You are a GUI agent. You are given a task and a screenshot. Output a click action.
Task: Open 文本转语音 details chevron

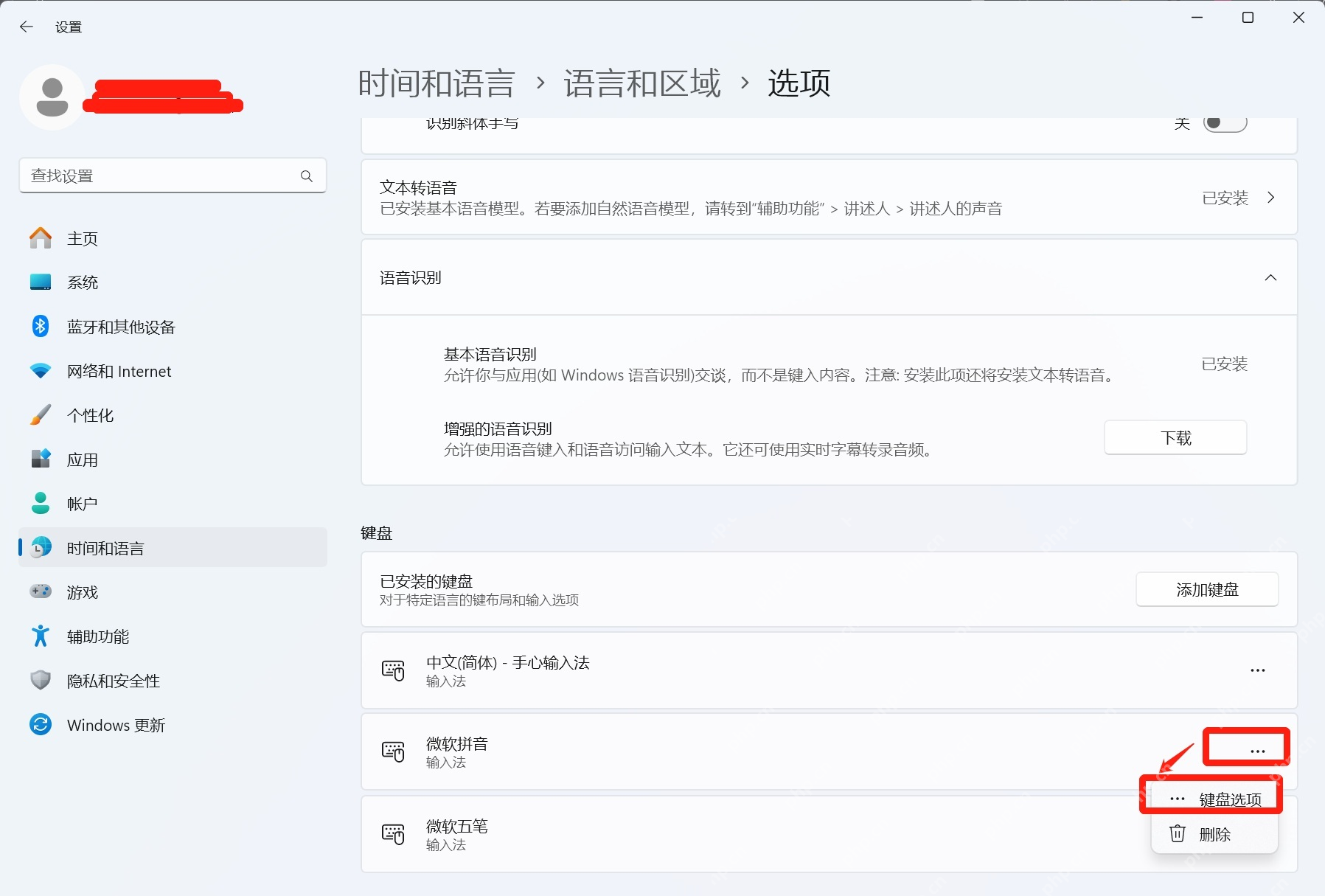(x=1270, y=198)
